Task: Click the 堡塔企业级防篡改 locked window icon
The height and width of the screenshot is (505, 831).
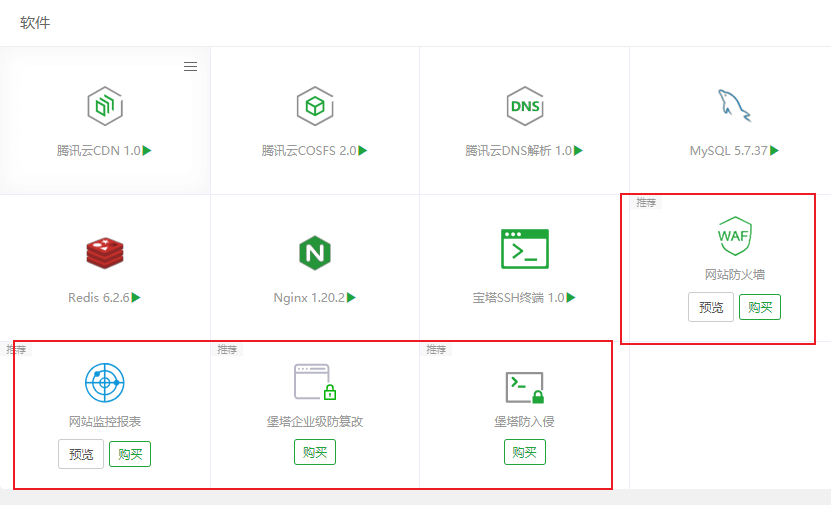Action: click(315, 382)
